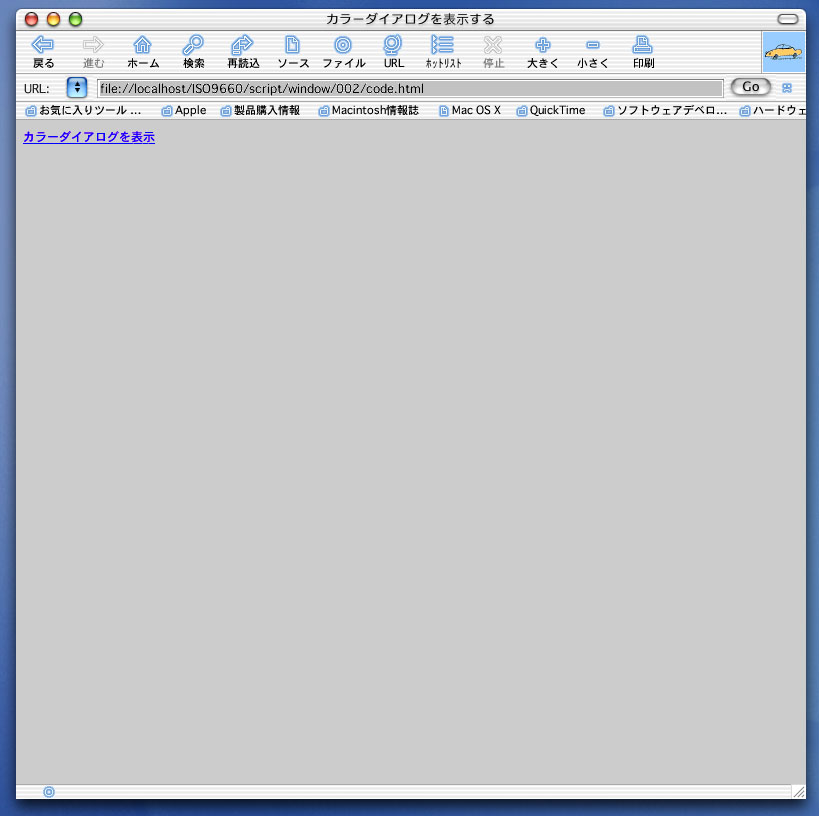The image size is (819, 816).
Task: Click the toolbar toggle pill button
Action: (788, 19)
